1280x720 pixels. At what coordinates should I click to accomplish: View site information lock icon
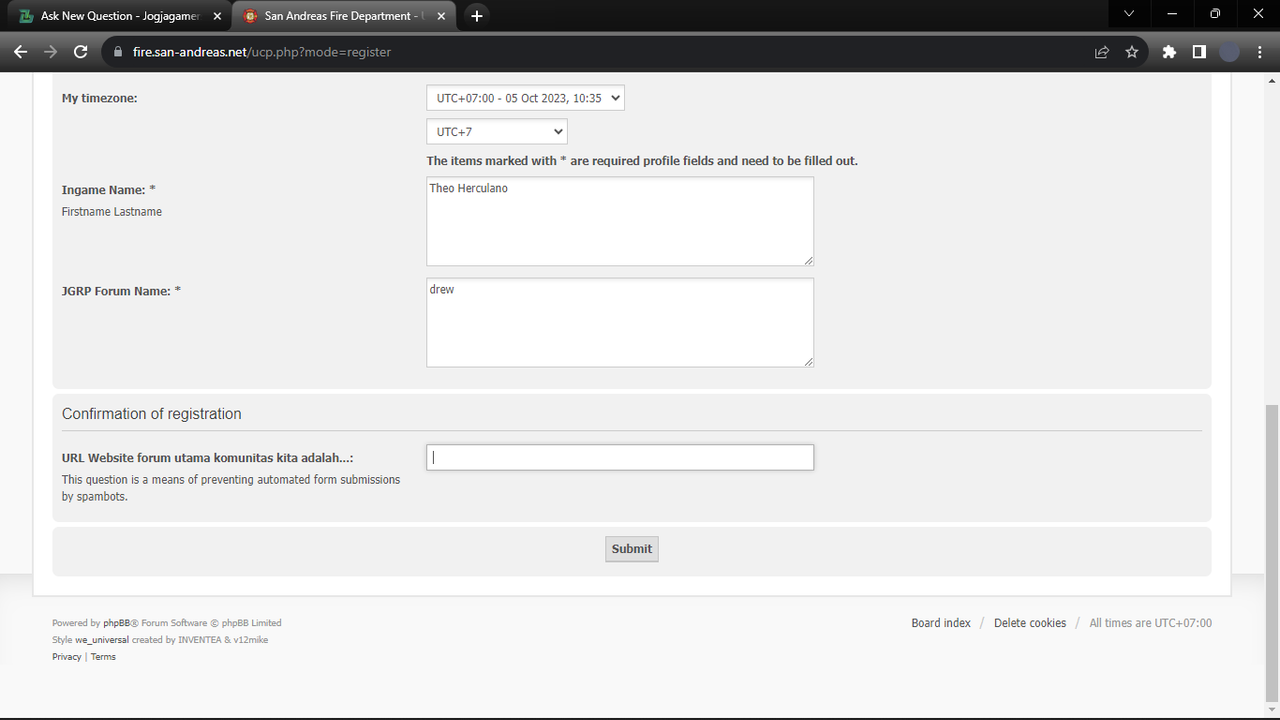(x=117, y=52)
